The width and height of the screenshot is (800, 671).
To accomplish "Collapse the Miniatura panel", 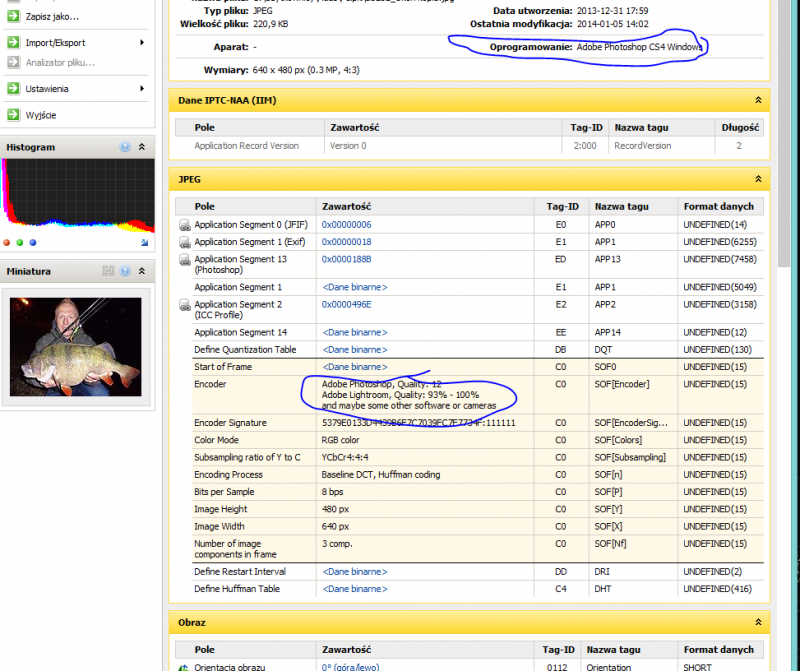I will point(142,271).
